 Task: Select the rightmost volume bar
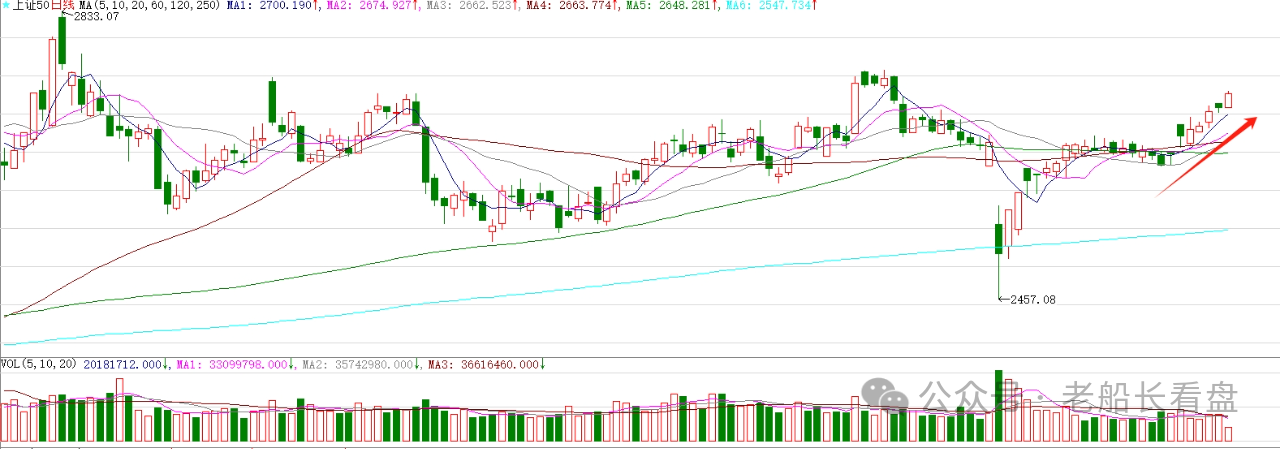[x=1228, y=435]
